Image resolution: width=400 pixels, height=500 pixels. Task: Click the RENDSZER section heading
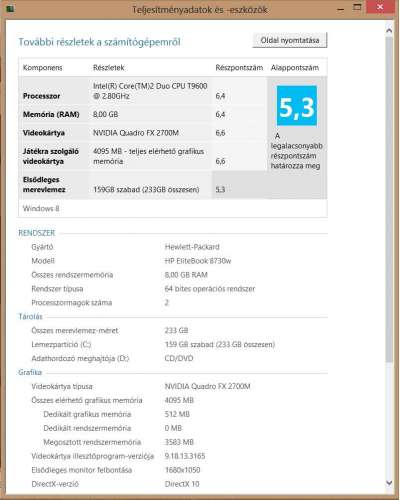point(37,233)
